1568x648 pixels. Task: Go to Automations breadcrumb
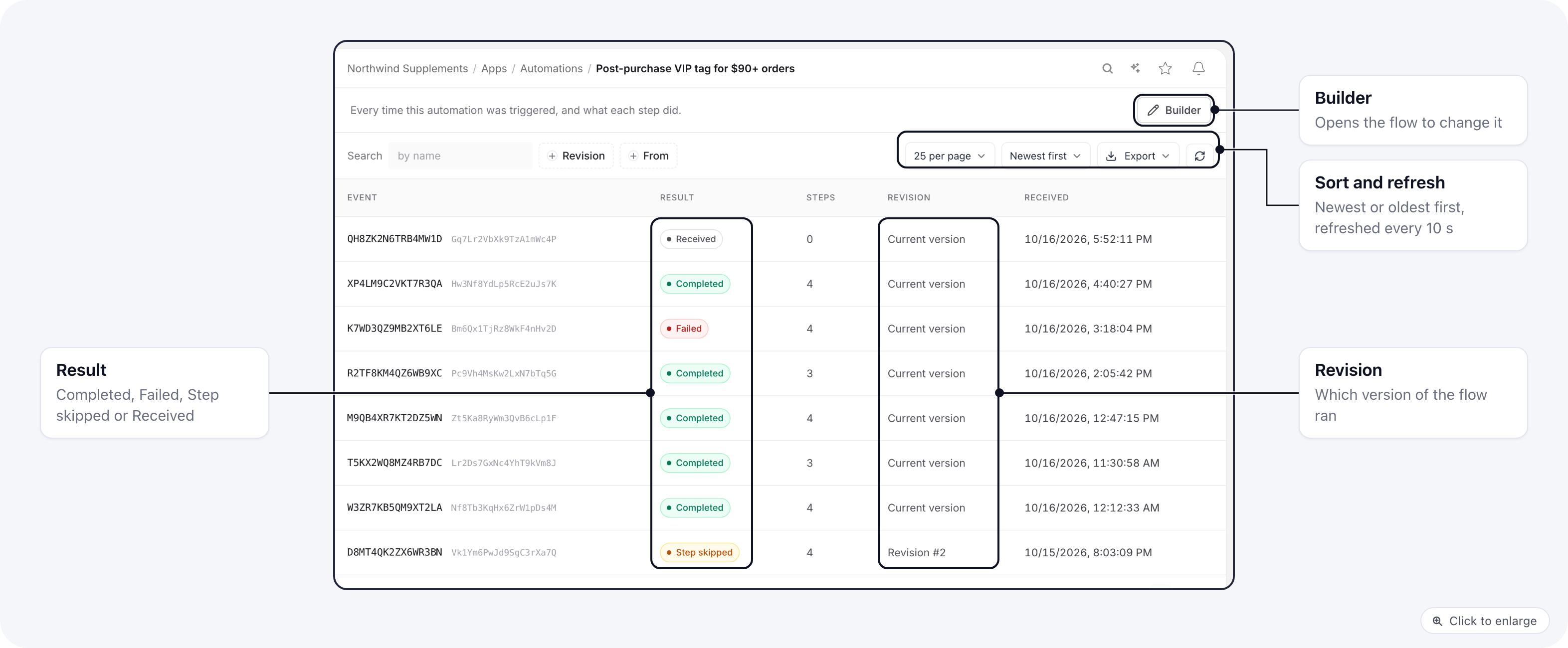click(551, 69)
